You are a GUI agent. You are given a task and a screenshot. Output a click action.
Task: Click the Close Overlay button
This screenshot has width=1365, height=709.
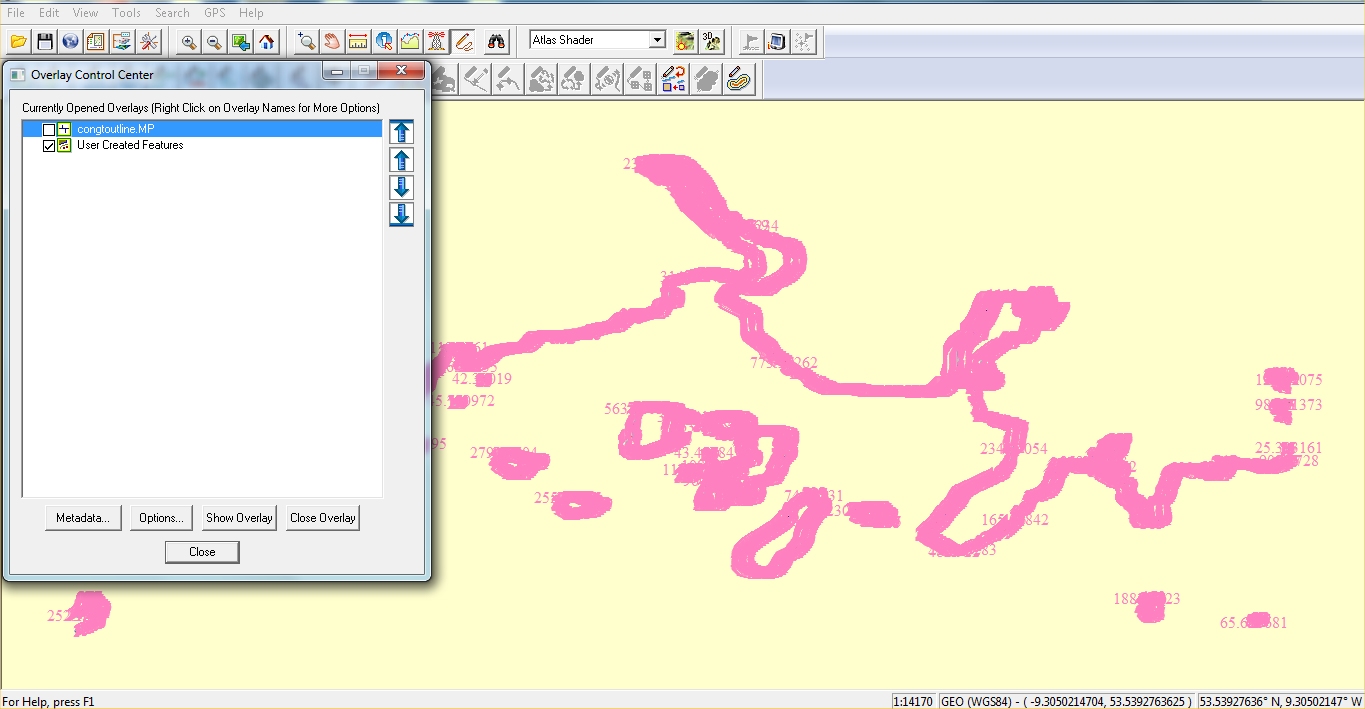tap(322, 518)
